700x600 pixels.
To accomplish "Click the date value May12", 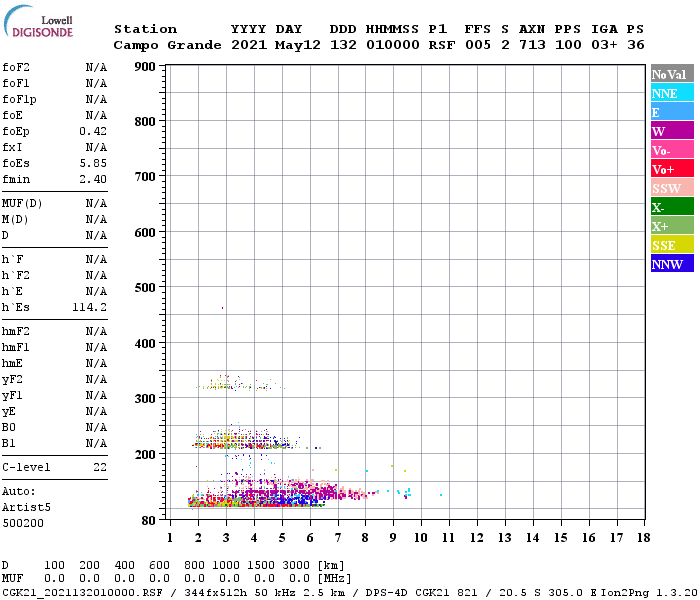I will pos(298,45).
